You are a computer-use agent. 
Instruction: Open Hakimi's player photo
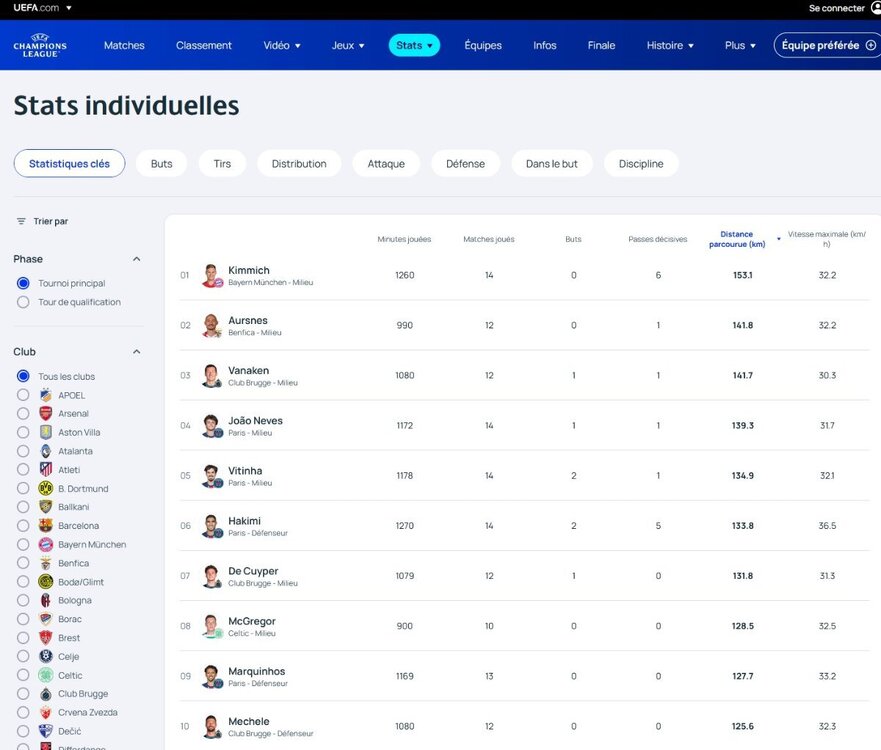coord(211,526)
